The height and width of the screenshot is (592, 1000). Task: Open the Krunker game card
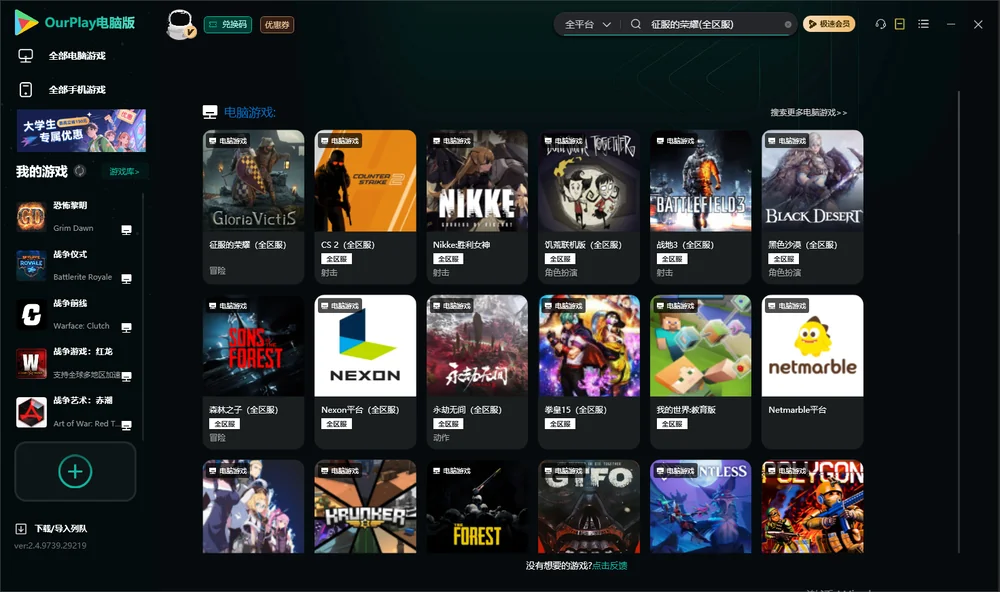(365, 507)
